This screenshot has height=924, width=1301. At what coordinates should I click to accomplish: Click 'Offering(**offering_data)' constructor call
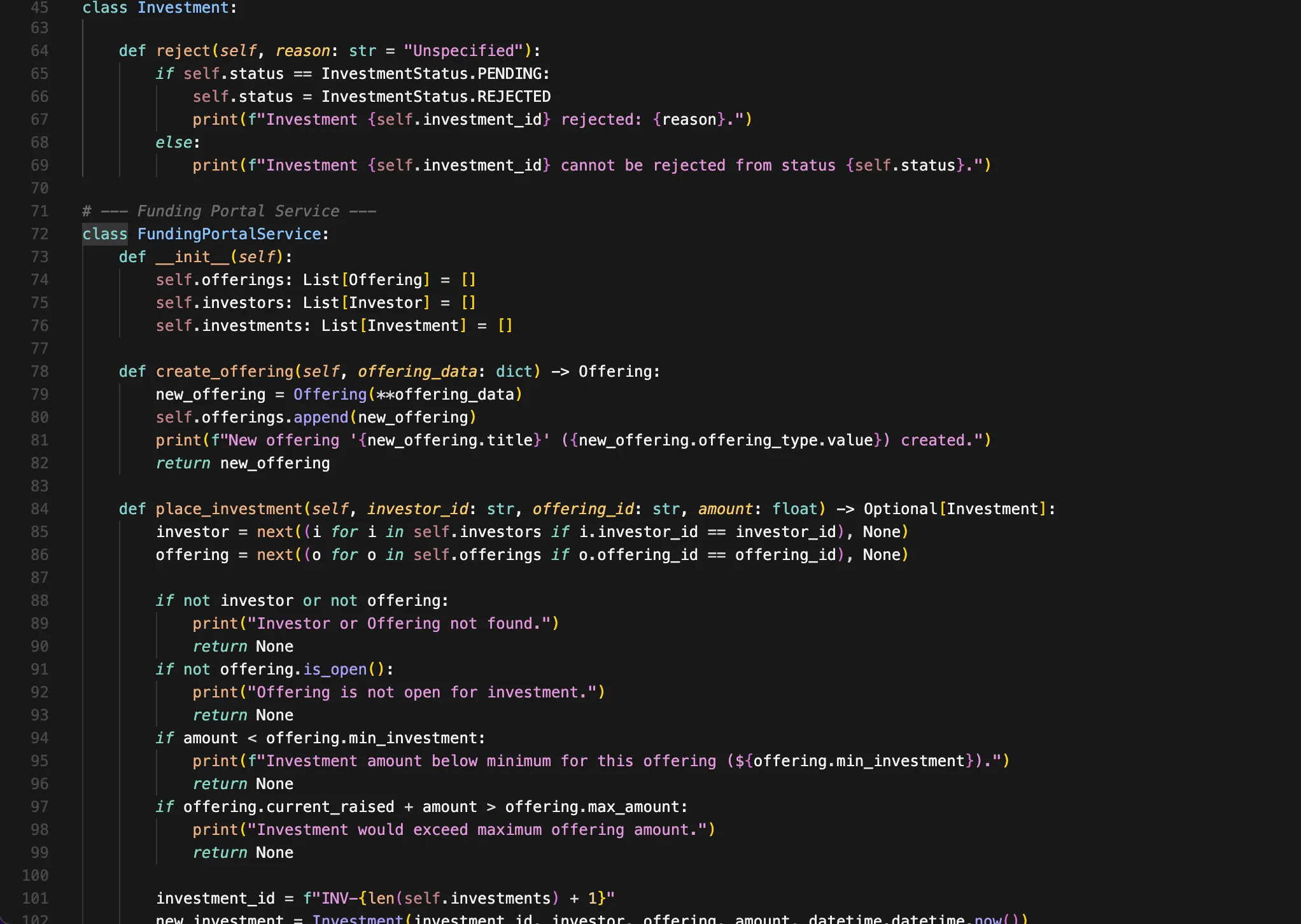coord(408,395)
